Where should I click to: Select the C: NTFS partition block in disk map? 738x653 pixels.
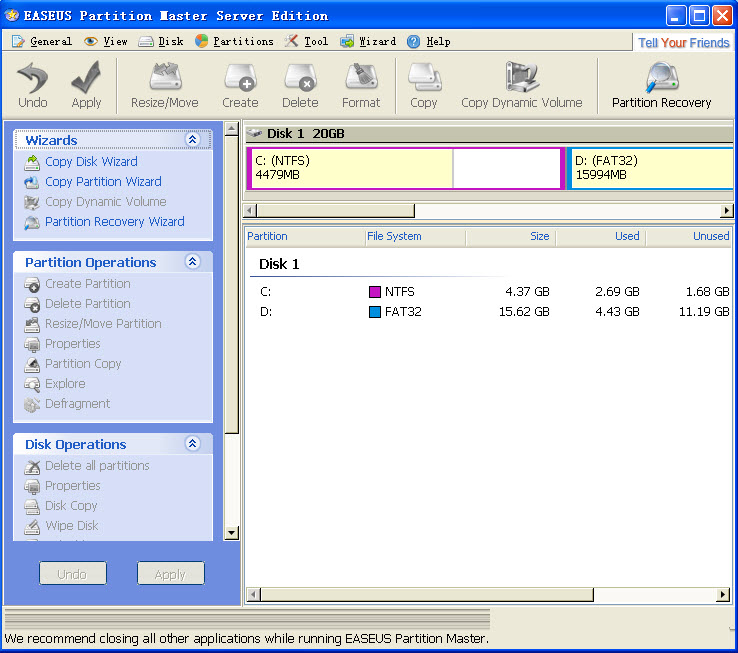point(350,168)
